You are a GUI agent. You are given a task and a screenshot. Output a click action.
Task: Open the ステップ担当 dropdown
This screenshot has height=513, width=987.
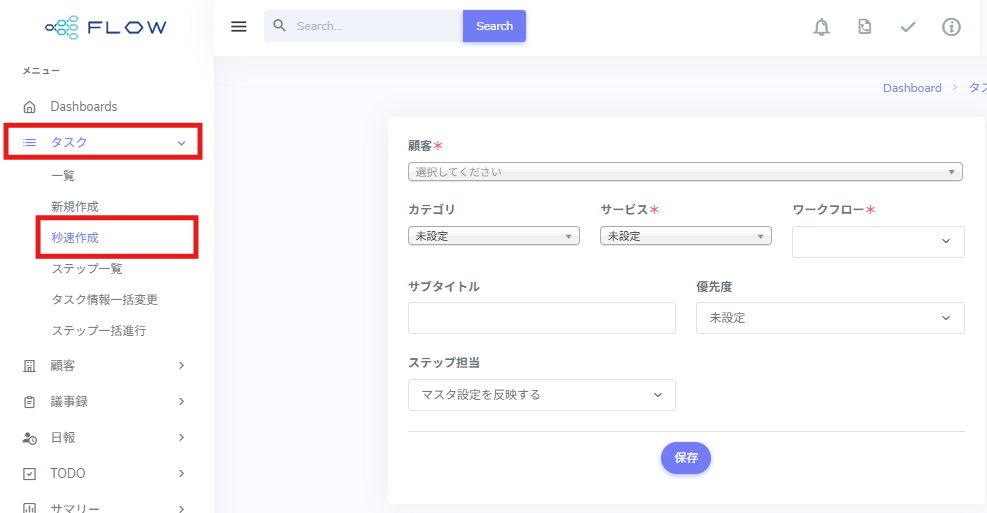(x=541, y=395)
